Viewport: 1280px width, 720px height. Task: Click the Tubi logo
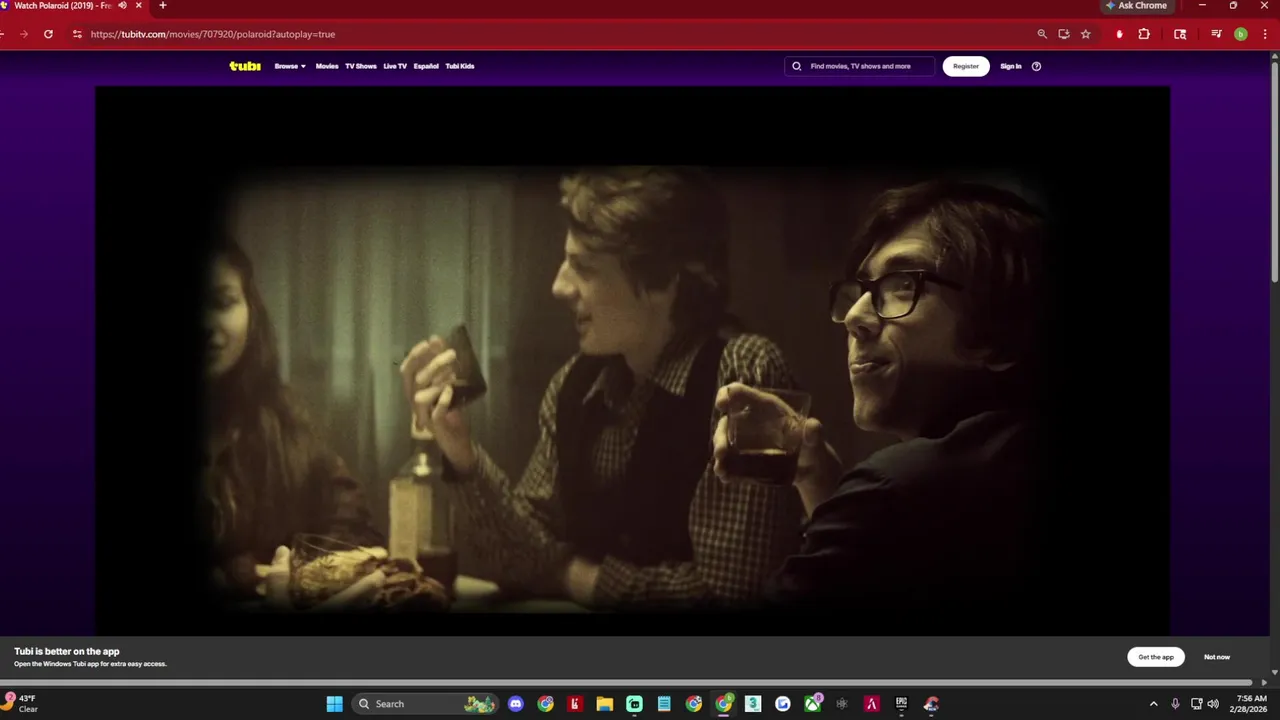(245, 66)
